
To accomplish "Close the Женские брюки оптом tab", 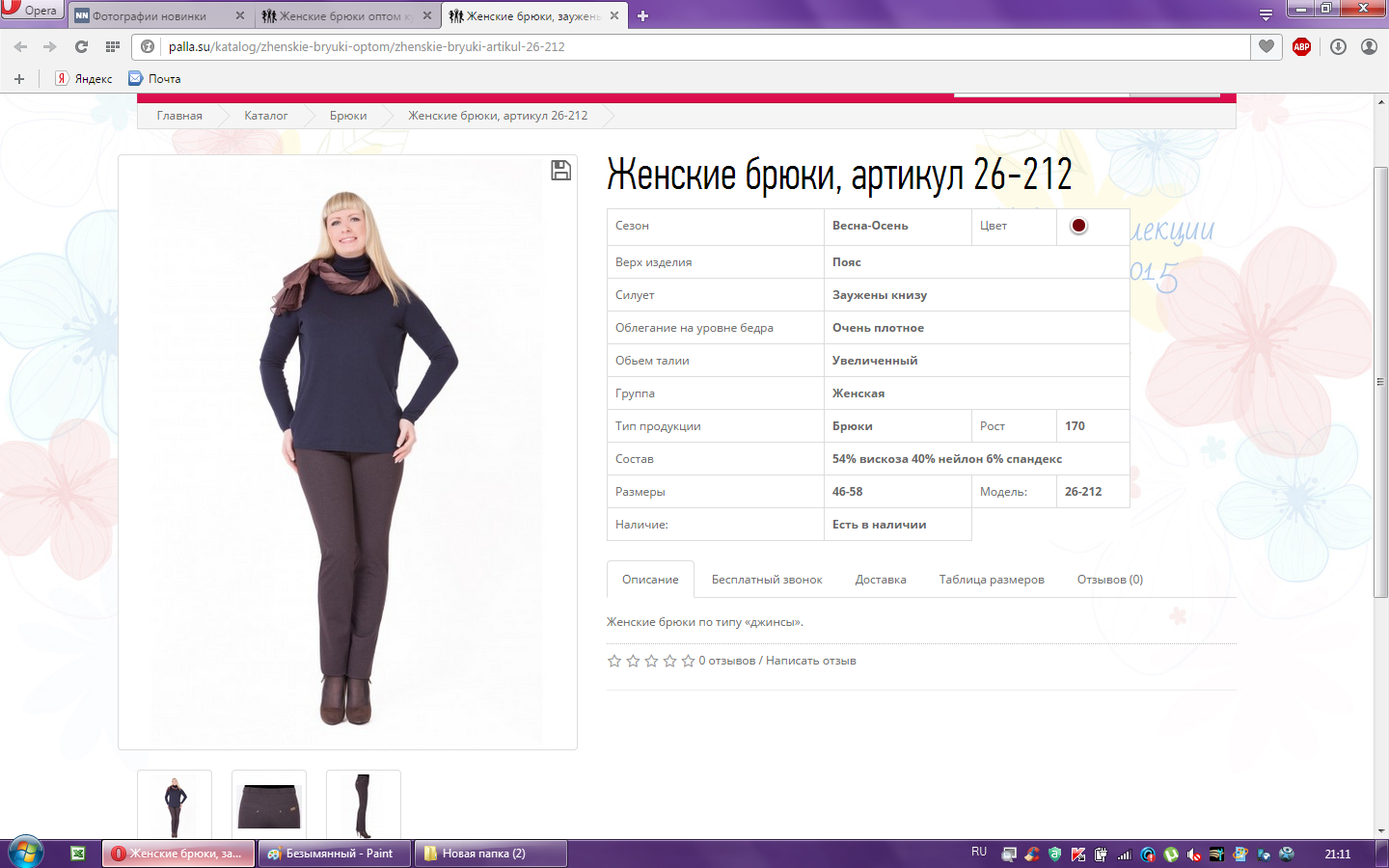I will coord(427,15).
